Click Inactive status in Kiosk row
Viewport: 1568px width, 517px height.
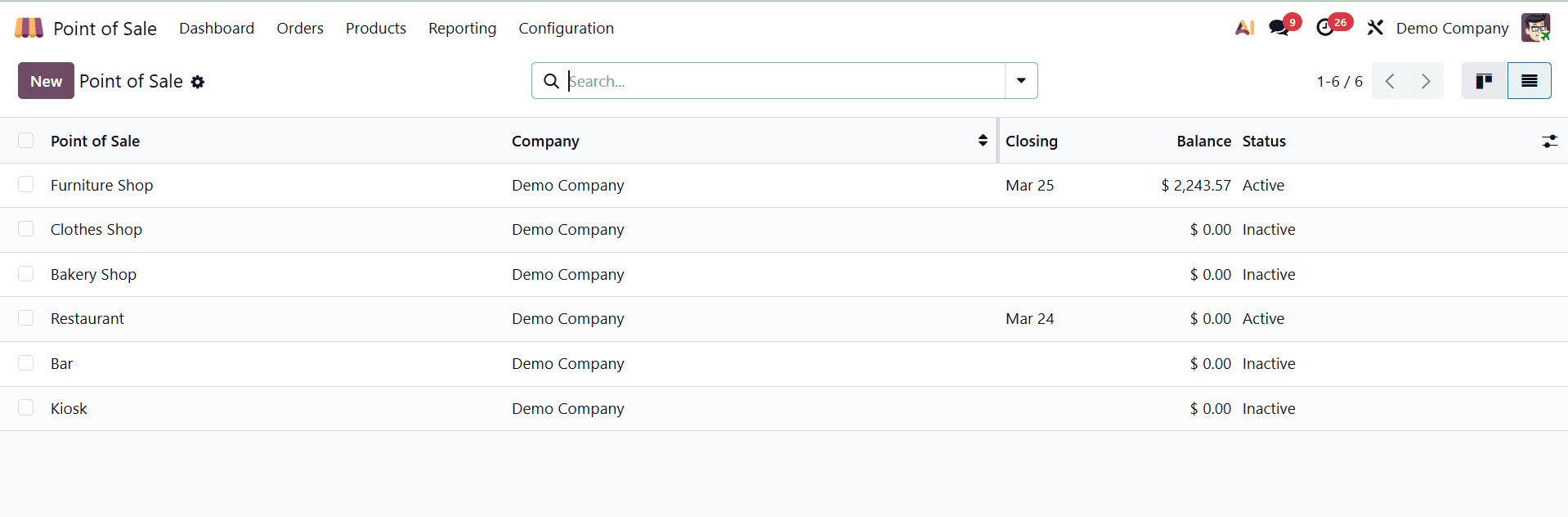(1269, 408)
